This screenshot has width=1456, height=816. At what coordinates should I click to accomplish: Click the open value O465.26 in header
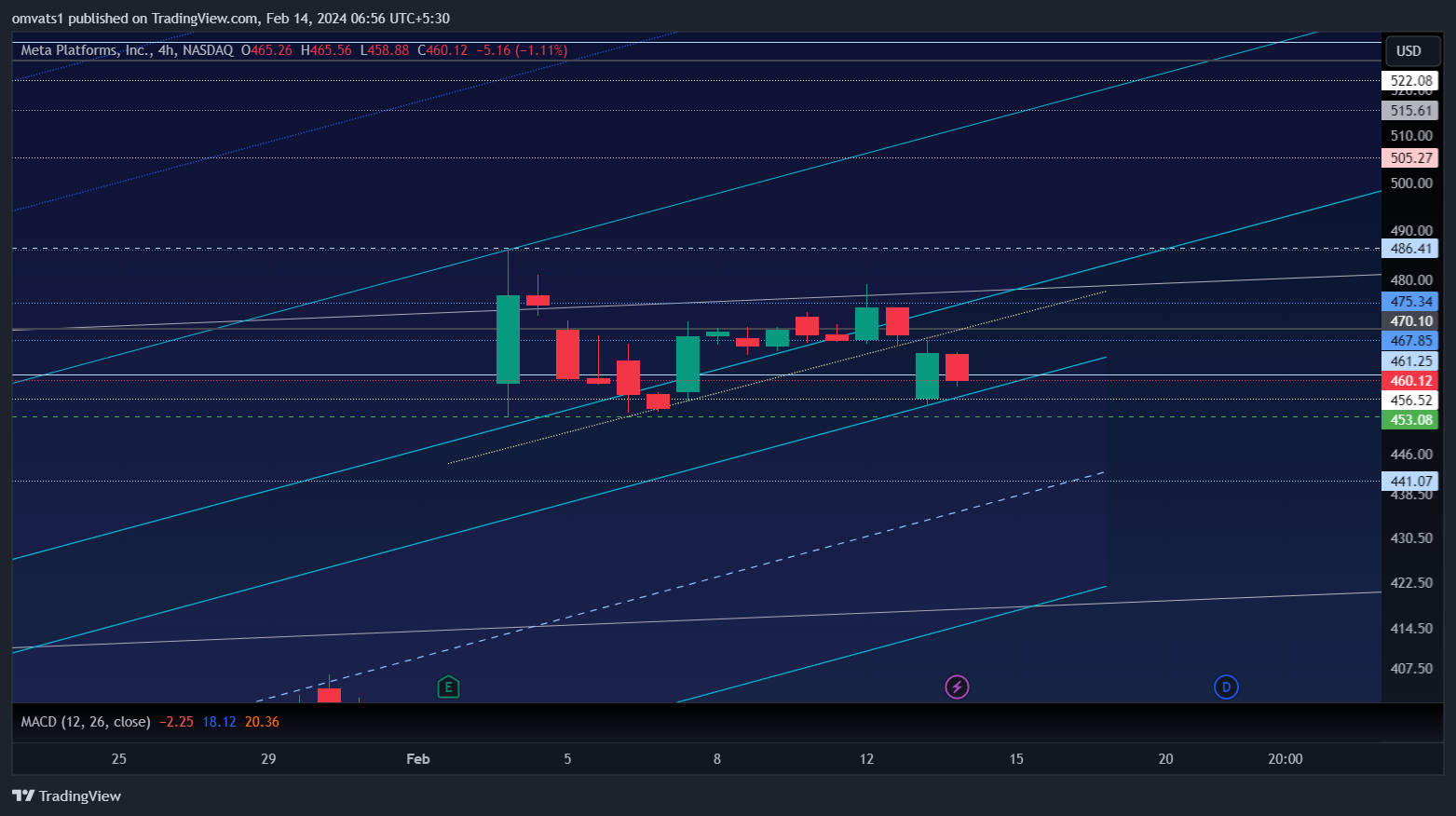(266, 50)
